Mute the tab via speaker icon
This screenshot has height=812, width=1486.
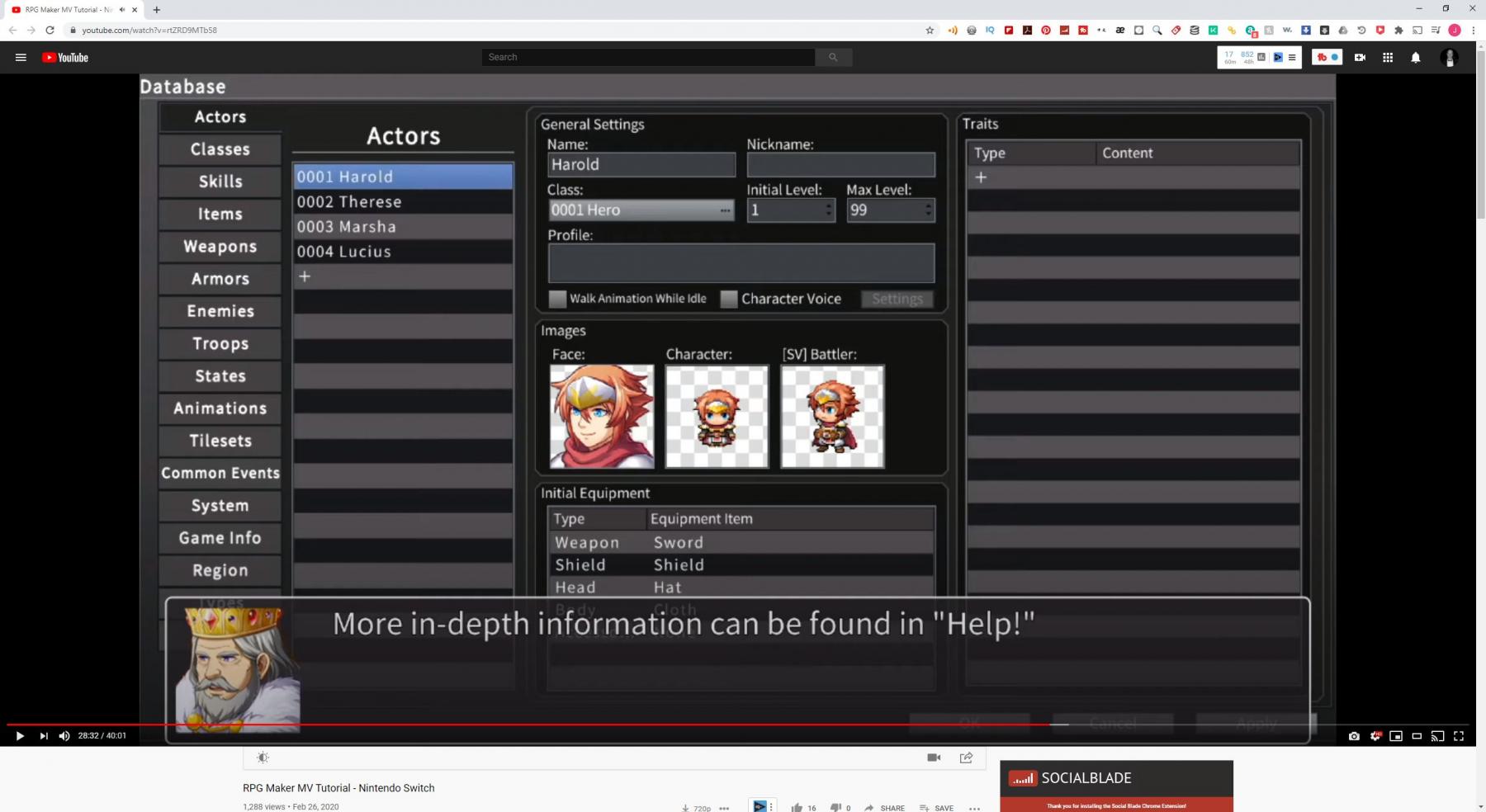(x=122, y=10)
